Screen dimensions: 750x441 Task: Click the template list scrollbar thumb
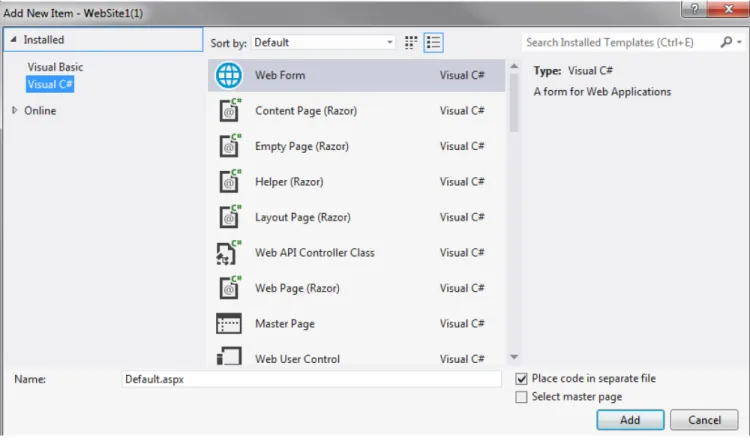pyautogui.click(x=514, y=102)
